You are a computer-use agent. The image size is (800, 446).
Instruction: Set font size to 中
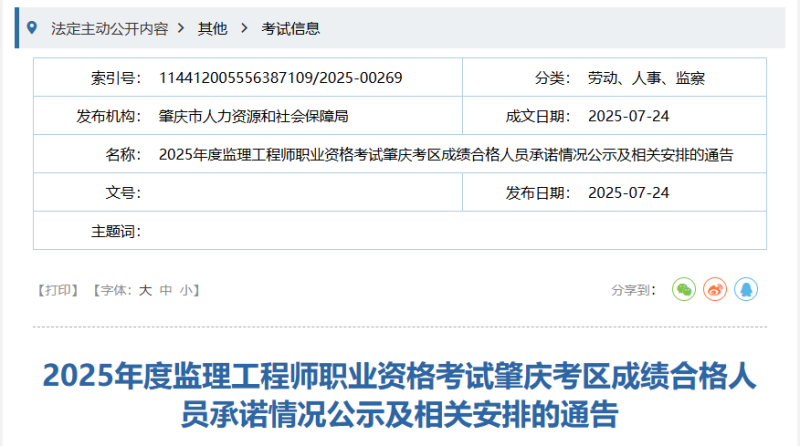(x=166, y=290)
